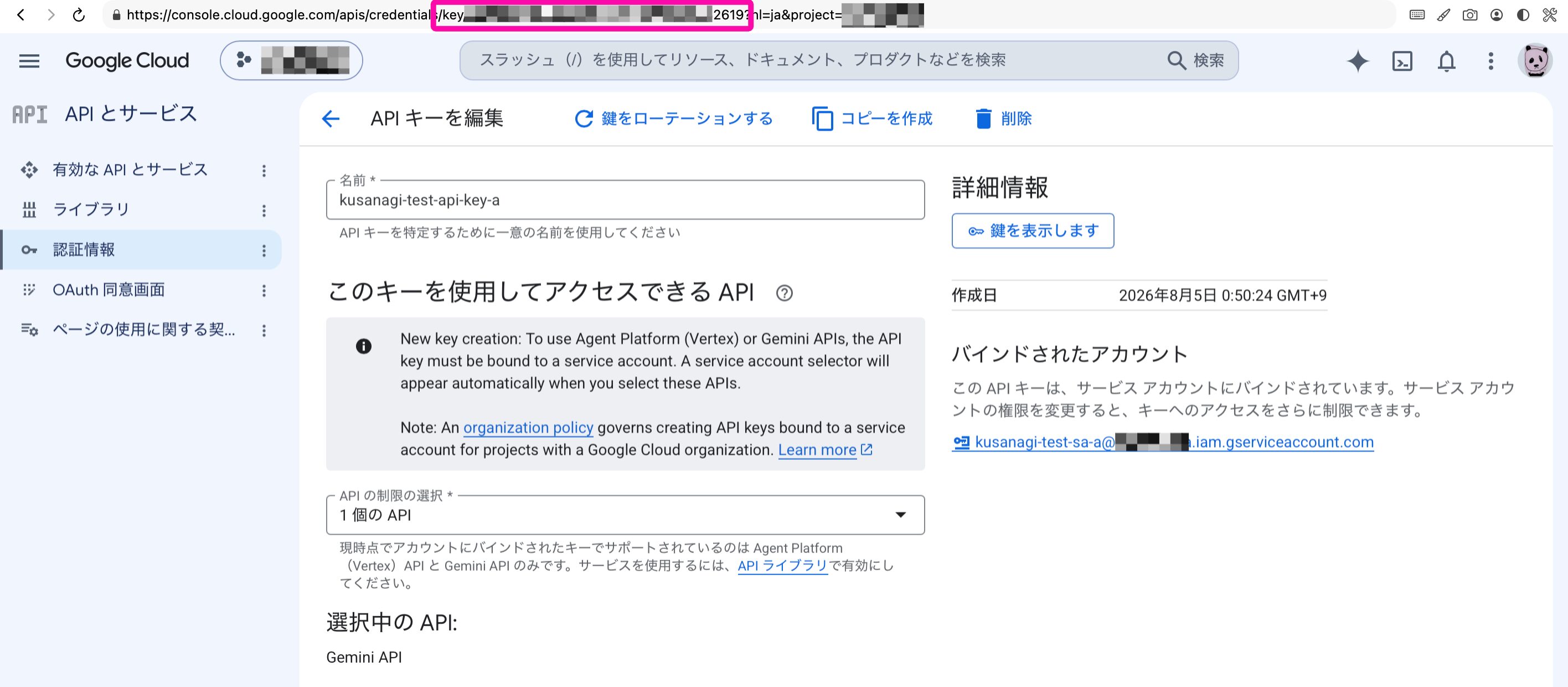The image size is (1568, 687).
Task: Open the API ライブラリ link
Action: coord(782,566)
